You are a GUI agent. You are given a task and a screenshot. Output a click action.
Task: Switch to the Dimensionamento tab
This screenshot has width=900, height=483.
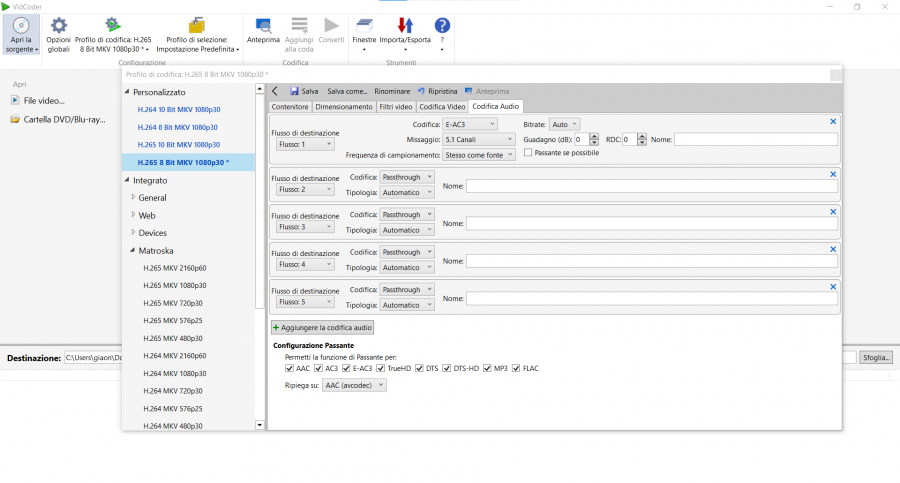point(344,107)
